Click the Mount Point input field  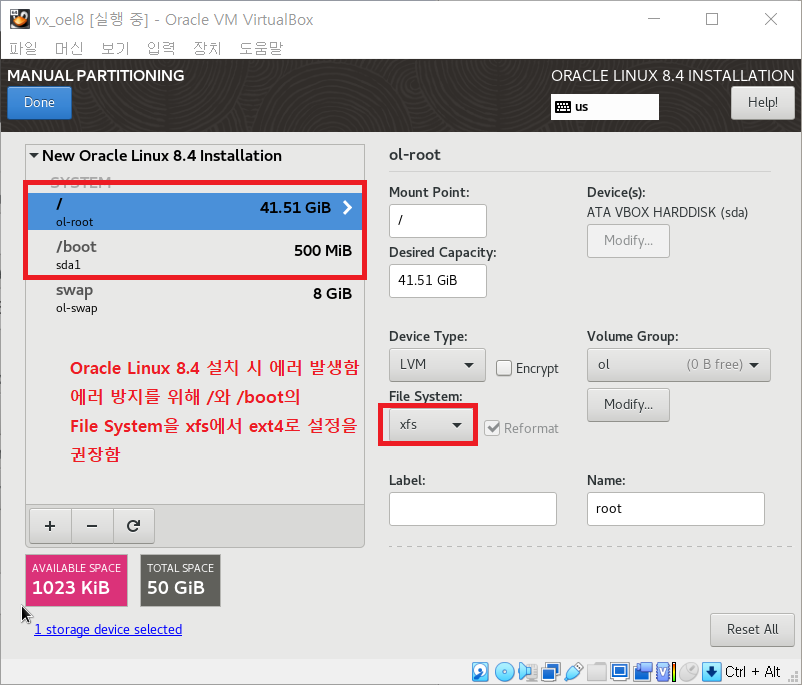(x=438, y=221)
